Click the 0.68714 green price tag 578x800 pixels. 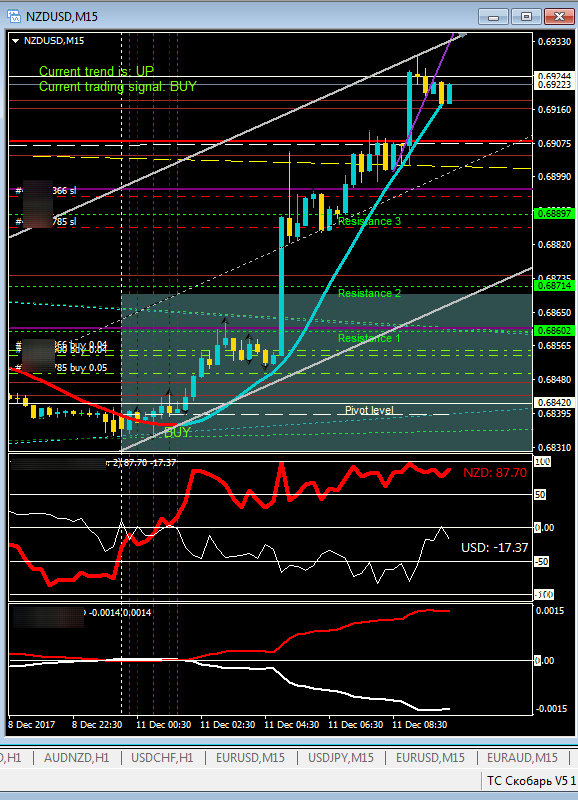click(x=553, y=286)
